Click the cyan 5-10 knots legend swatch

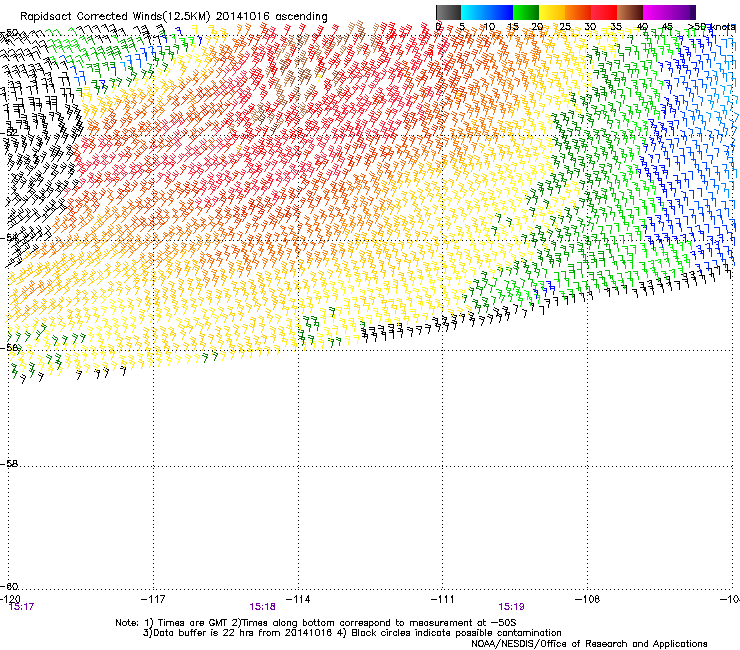pyautogui.click(x=474, y=12)
